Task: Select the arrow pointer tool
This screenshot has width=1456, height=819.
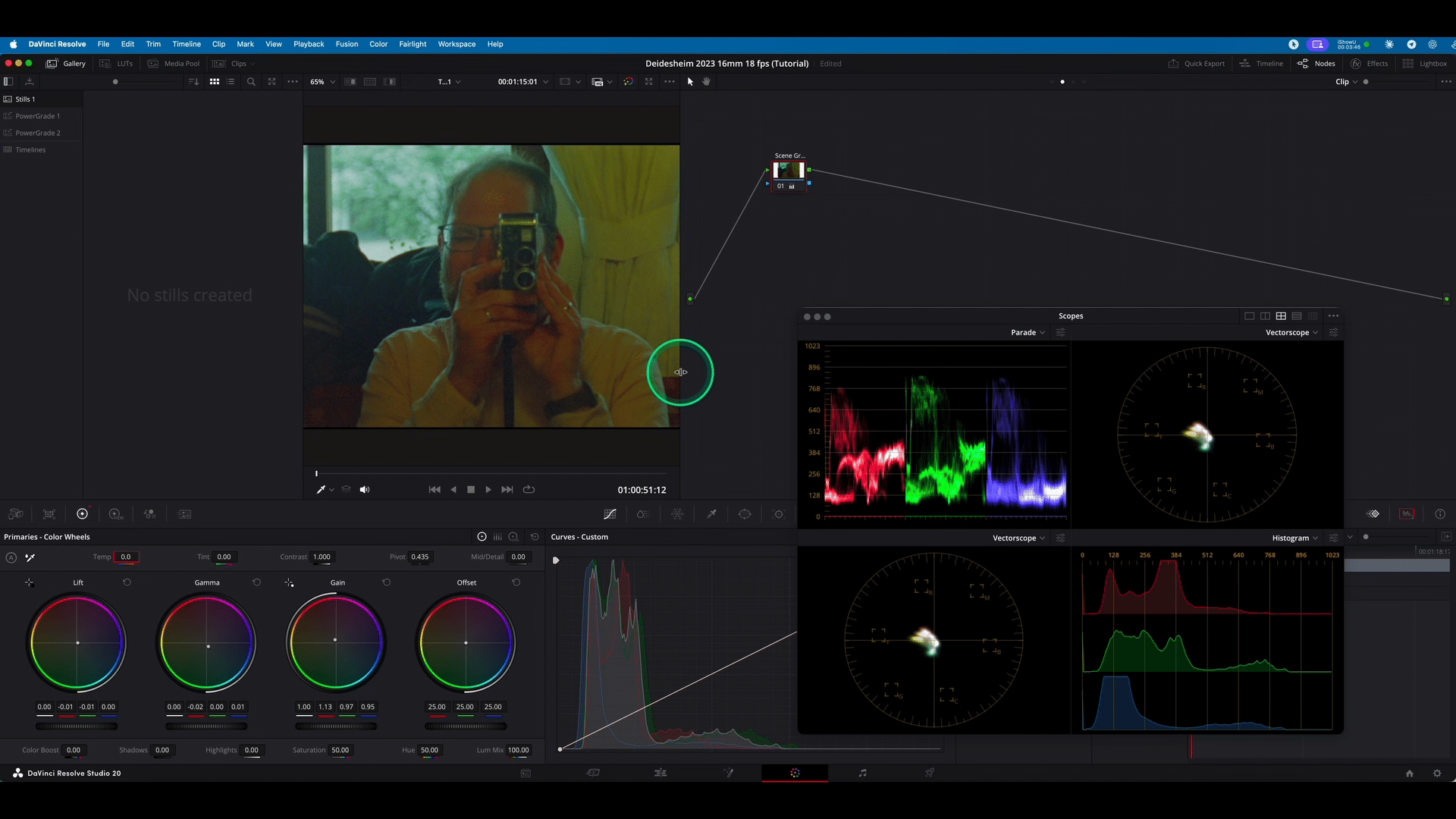Action: 690,82
